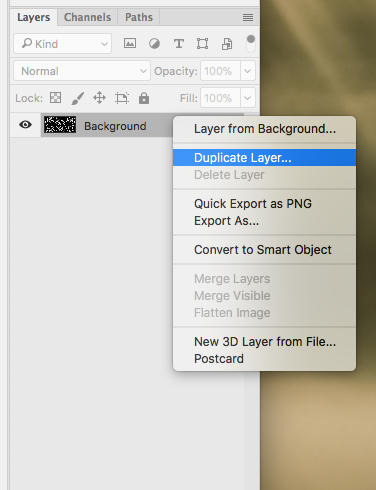This screenshot has width=376, height=490.
Task: Filter for type layers icon
Action: 179,44
